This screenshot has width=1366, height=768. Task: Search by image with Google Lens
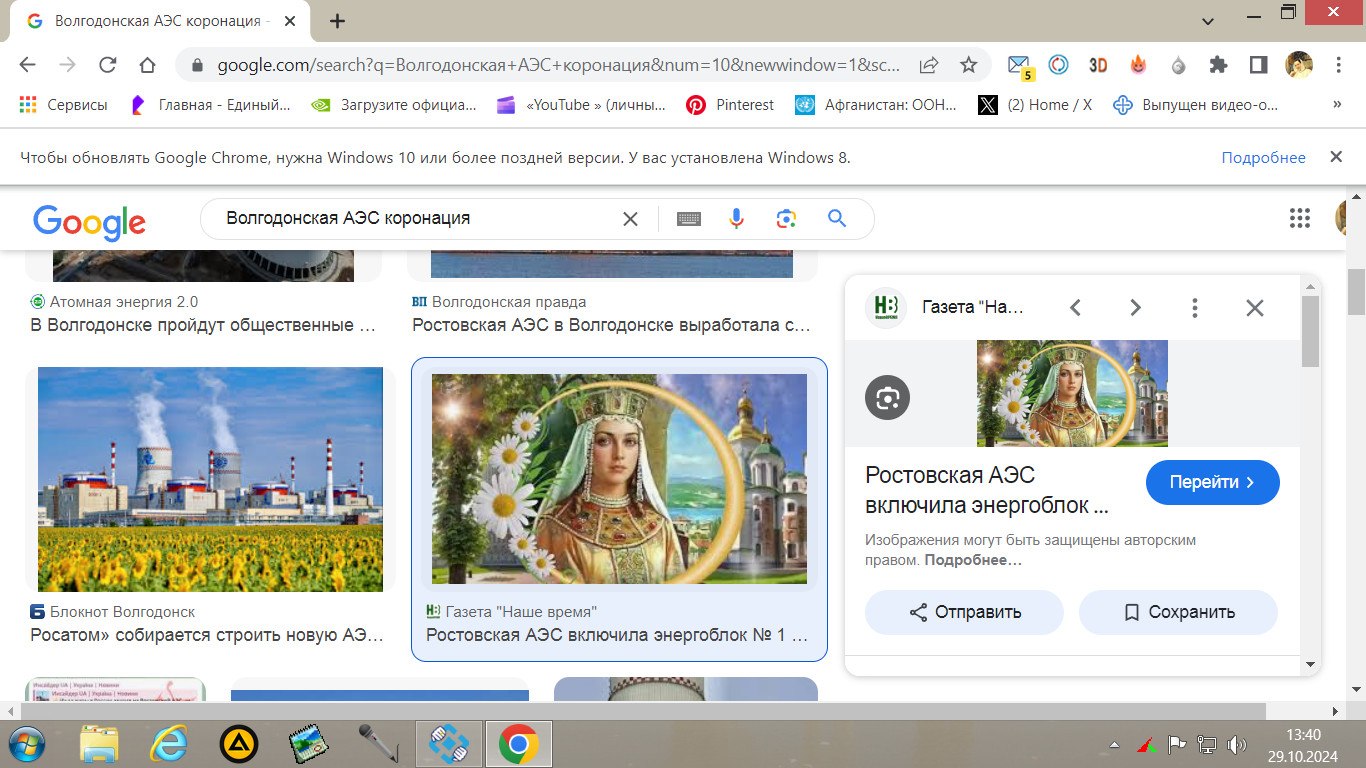[x=786, y=219]
